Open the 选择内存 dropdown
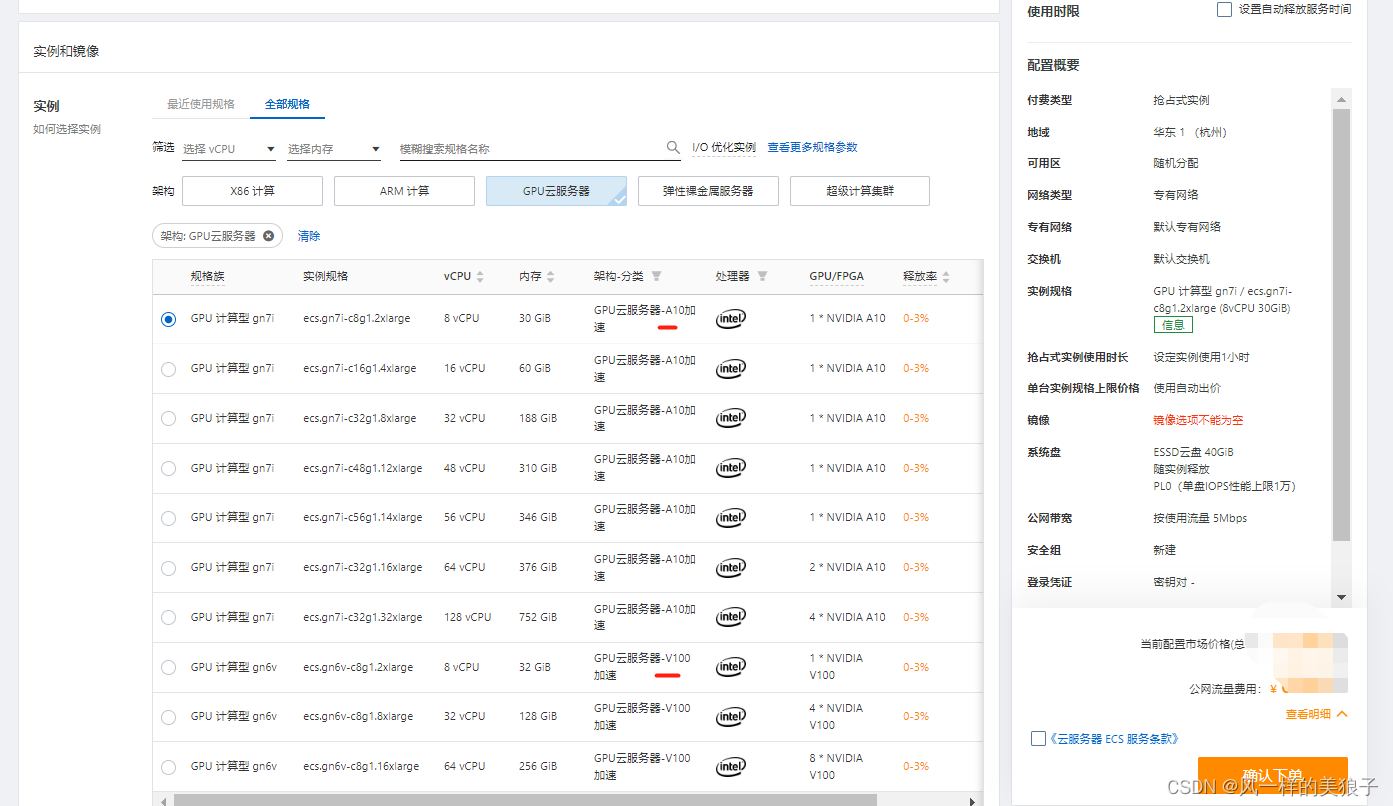This screenshot has width=1393, height=806. point(334,149)
